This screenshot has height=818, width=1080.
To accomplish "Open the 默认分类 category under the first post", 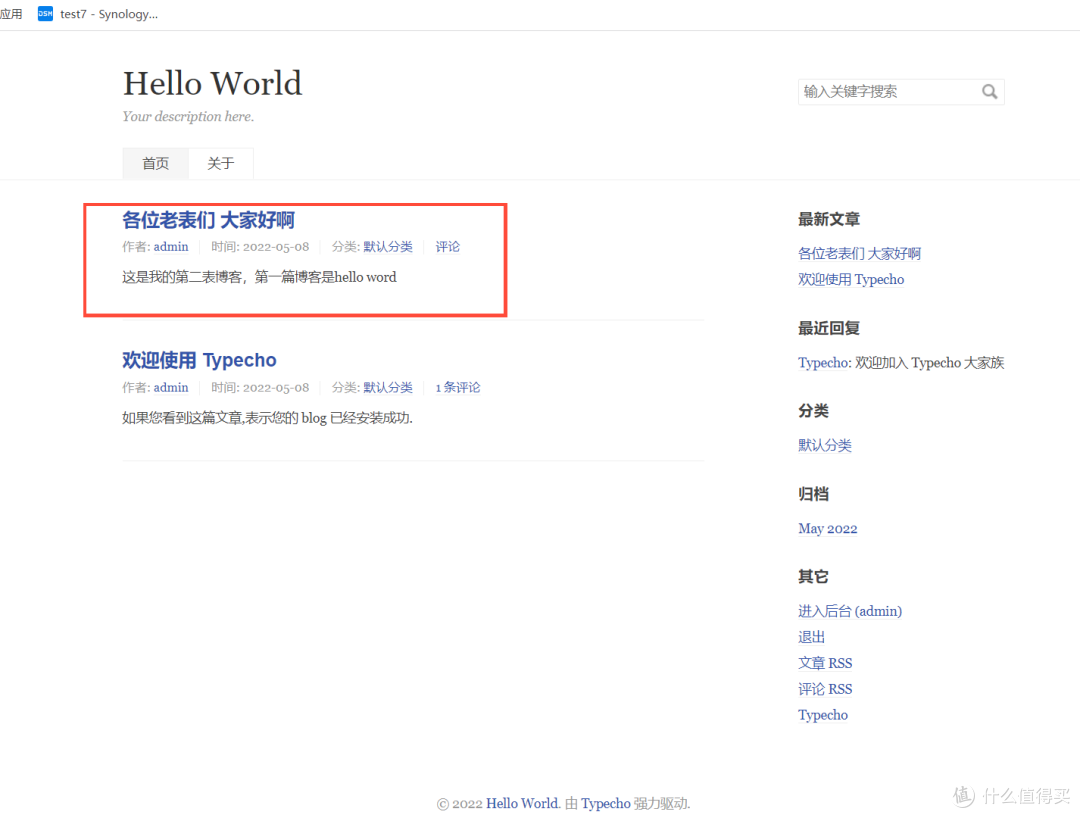I will pyautogui.click(x=388, y=246).
